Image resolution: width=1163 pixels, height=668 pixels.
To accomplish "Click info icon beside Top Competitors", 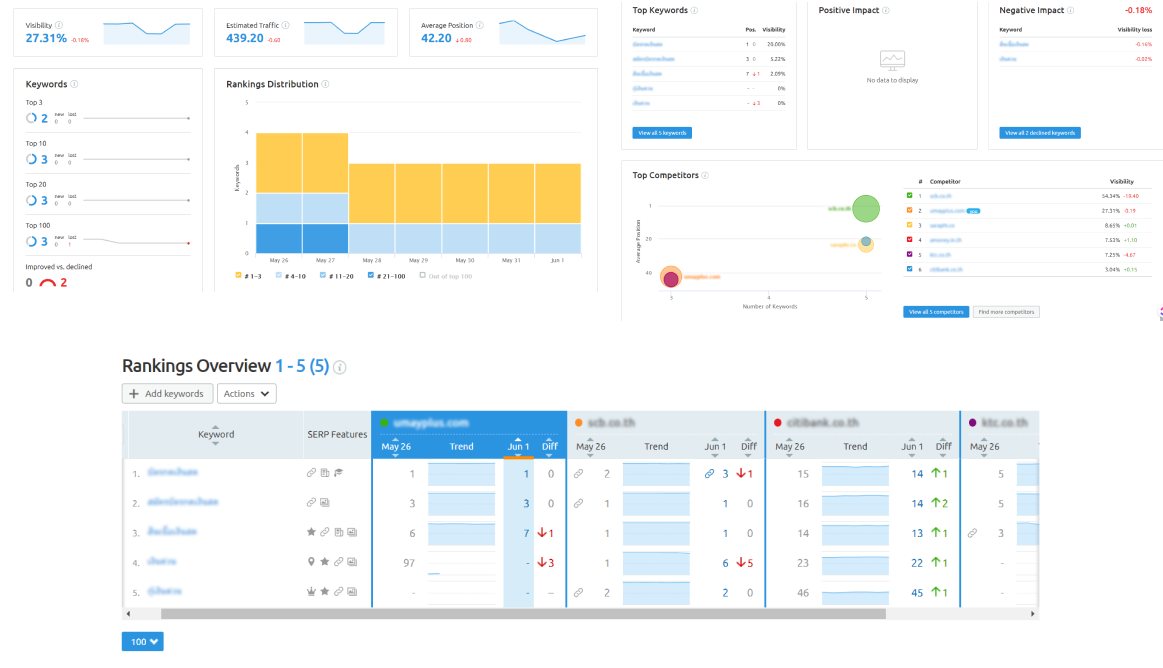I will (707, 176).
